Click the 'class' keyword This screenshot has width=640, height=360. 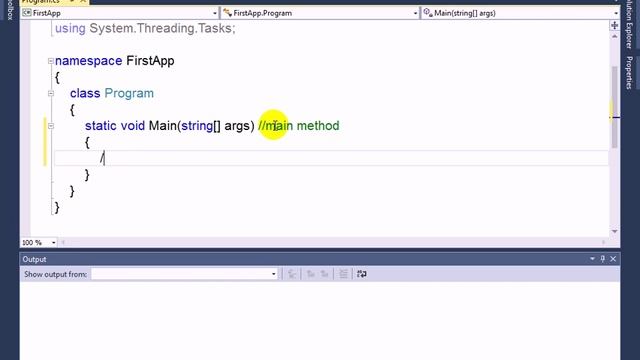85,93
